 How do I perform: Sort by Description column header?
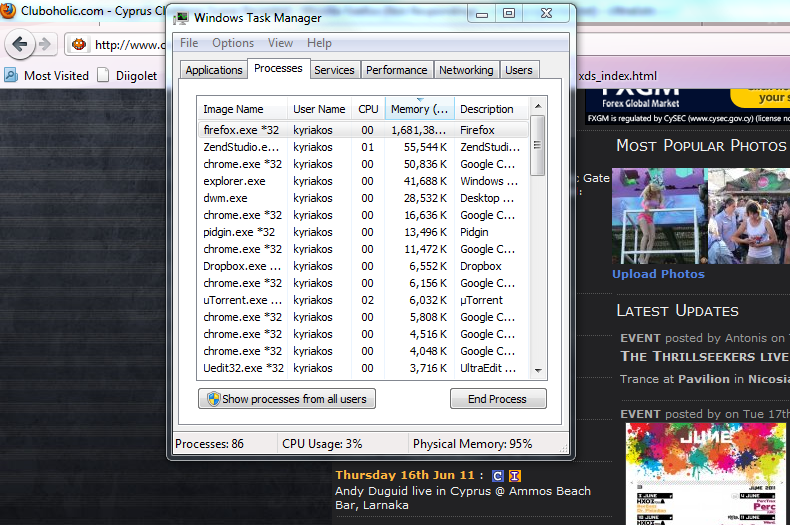click(492, 109)
